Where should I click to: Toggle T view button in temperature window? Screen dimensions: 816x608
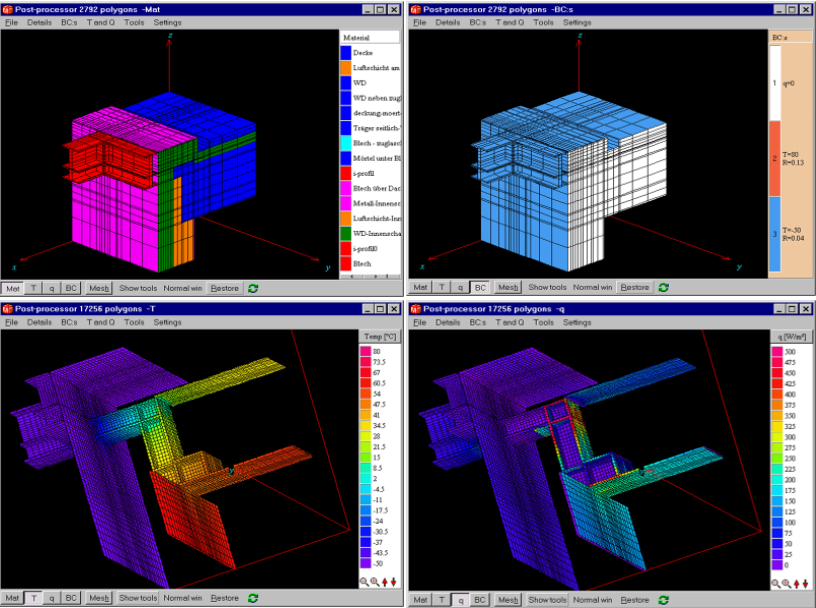point(34,598)
